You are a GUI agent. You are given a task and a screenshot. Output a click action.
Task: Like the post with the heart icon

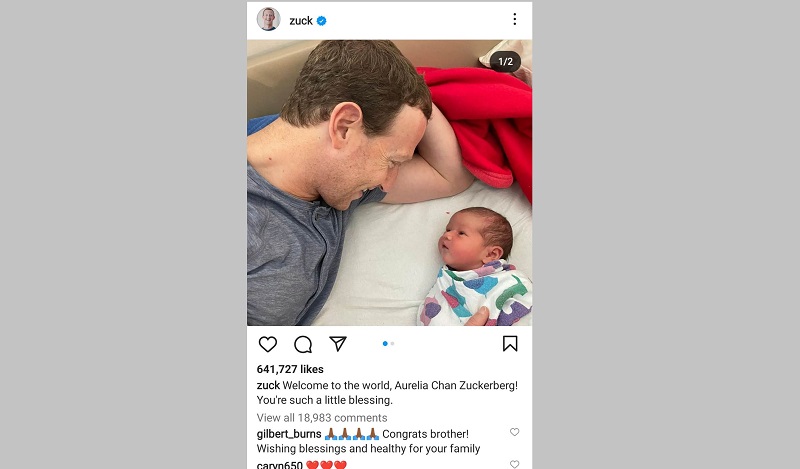(x=267, y=344)
